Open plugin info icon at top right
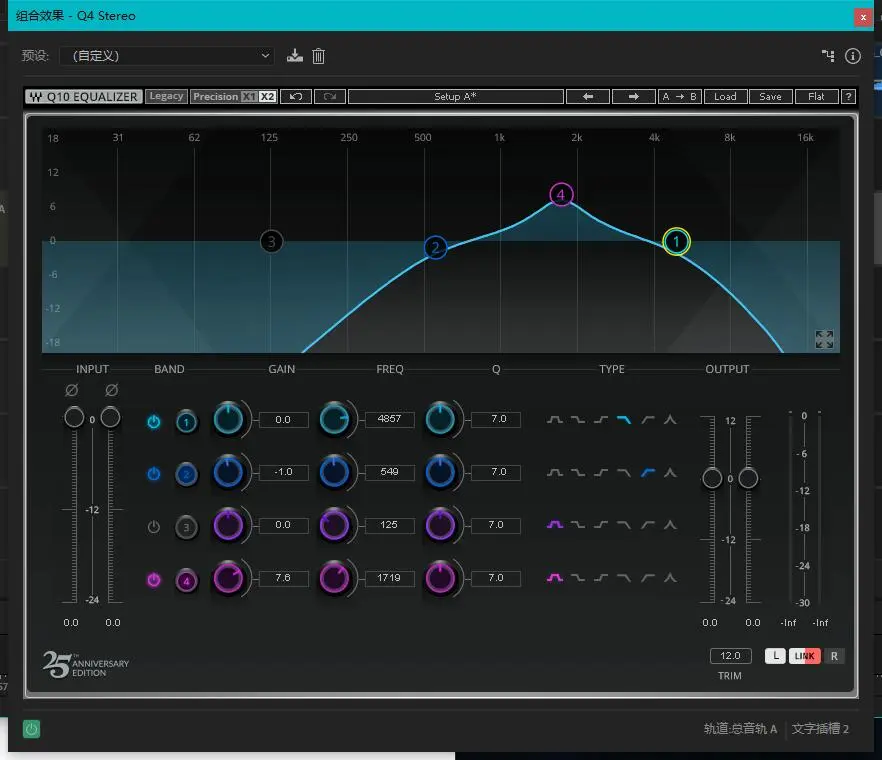 click(x=853, y=56)
